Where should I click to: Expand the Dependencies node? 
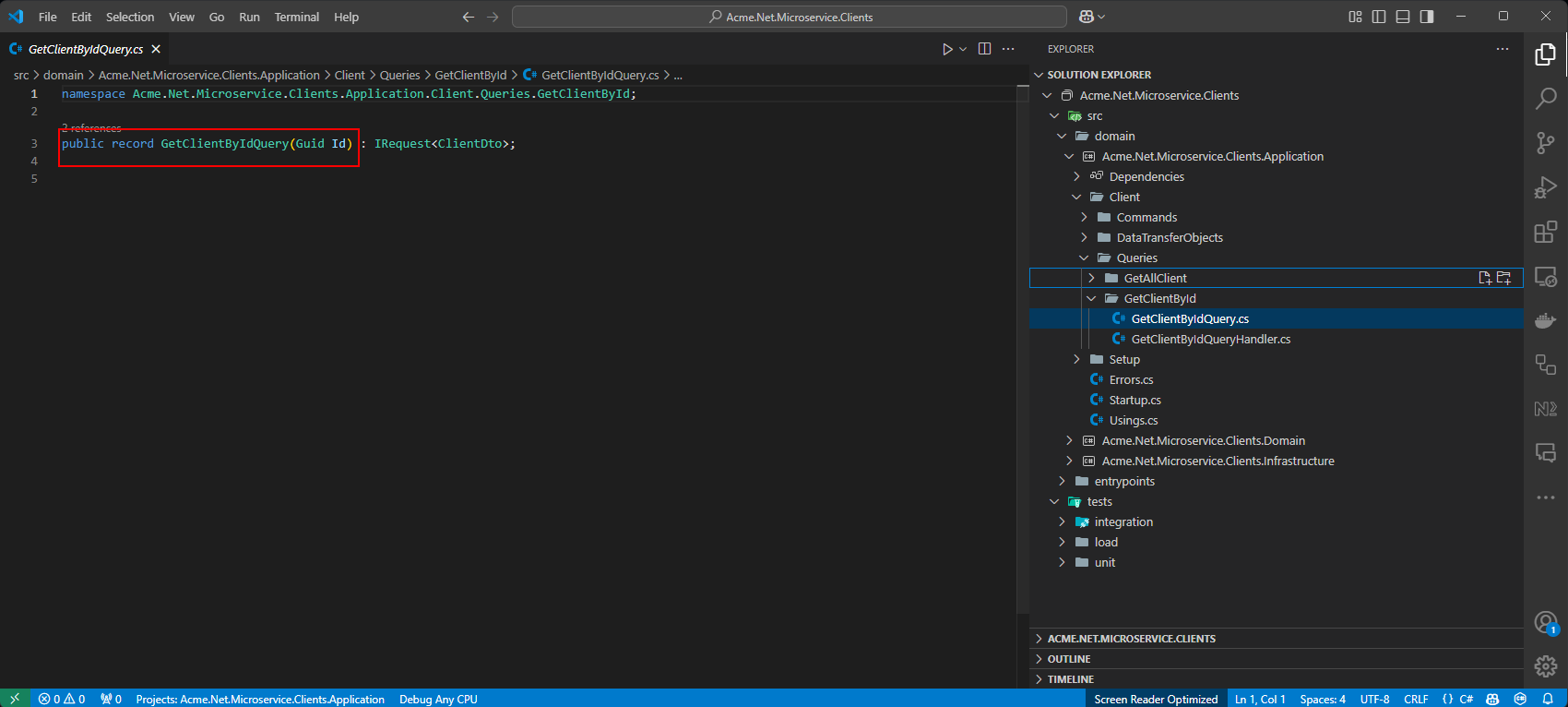1076,176
